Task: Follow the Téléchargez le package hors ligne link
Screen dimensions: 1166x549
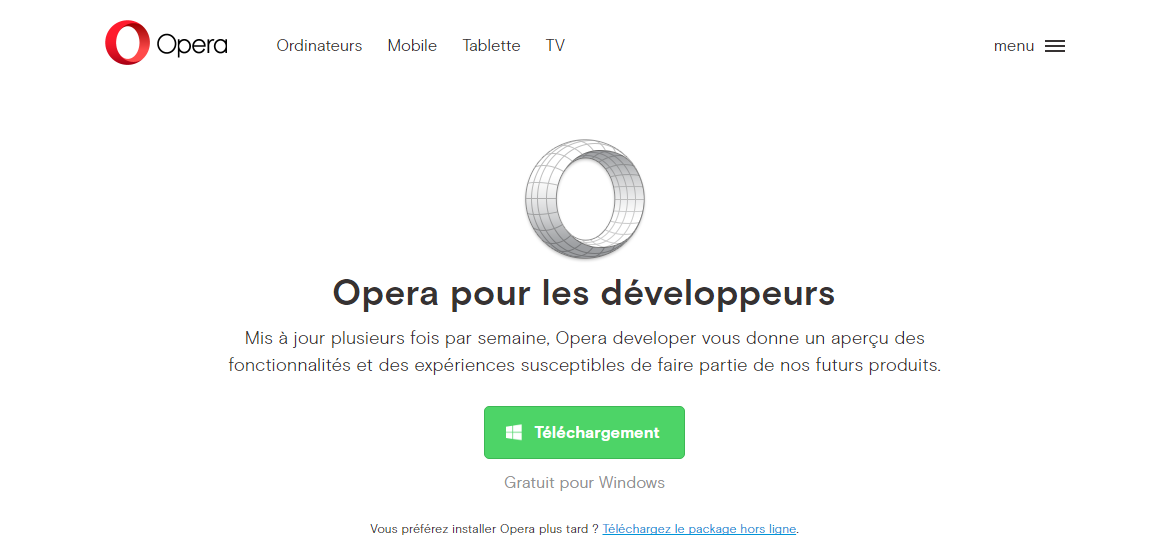Action: [x=699, y=529]
